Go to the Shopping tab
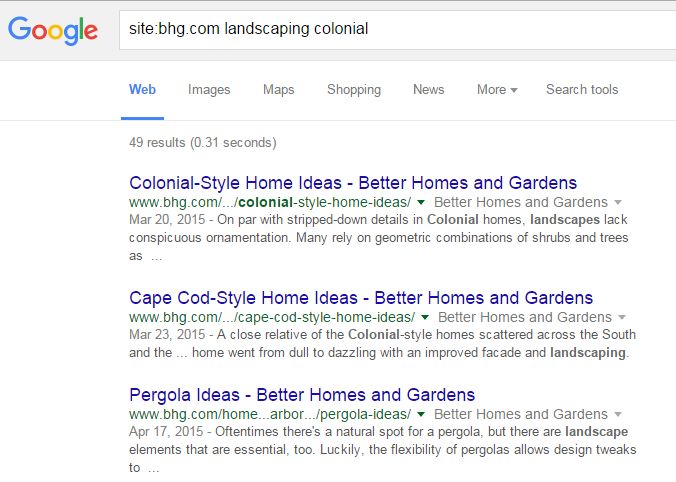Screen dimensions: 676x482 [x=353, y=89]
